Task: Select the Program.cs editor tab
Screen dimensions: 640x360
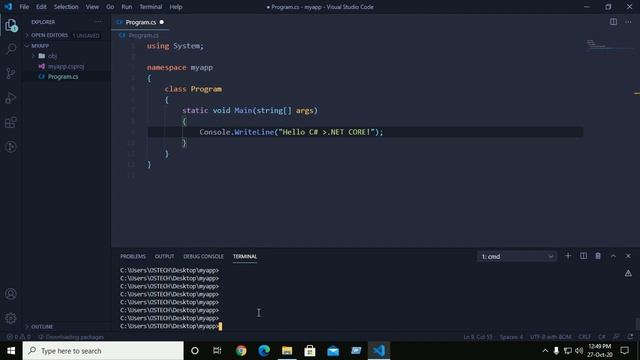Action: (x=140, y=22)
